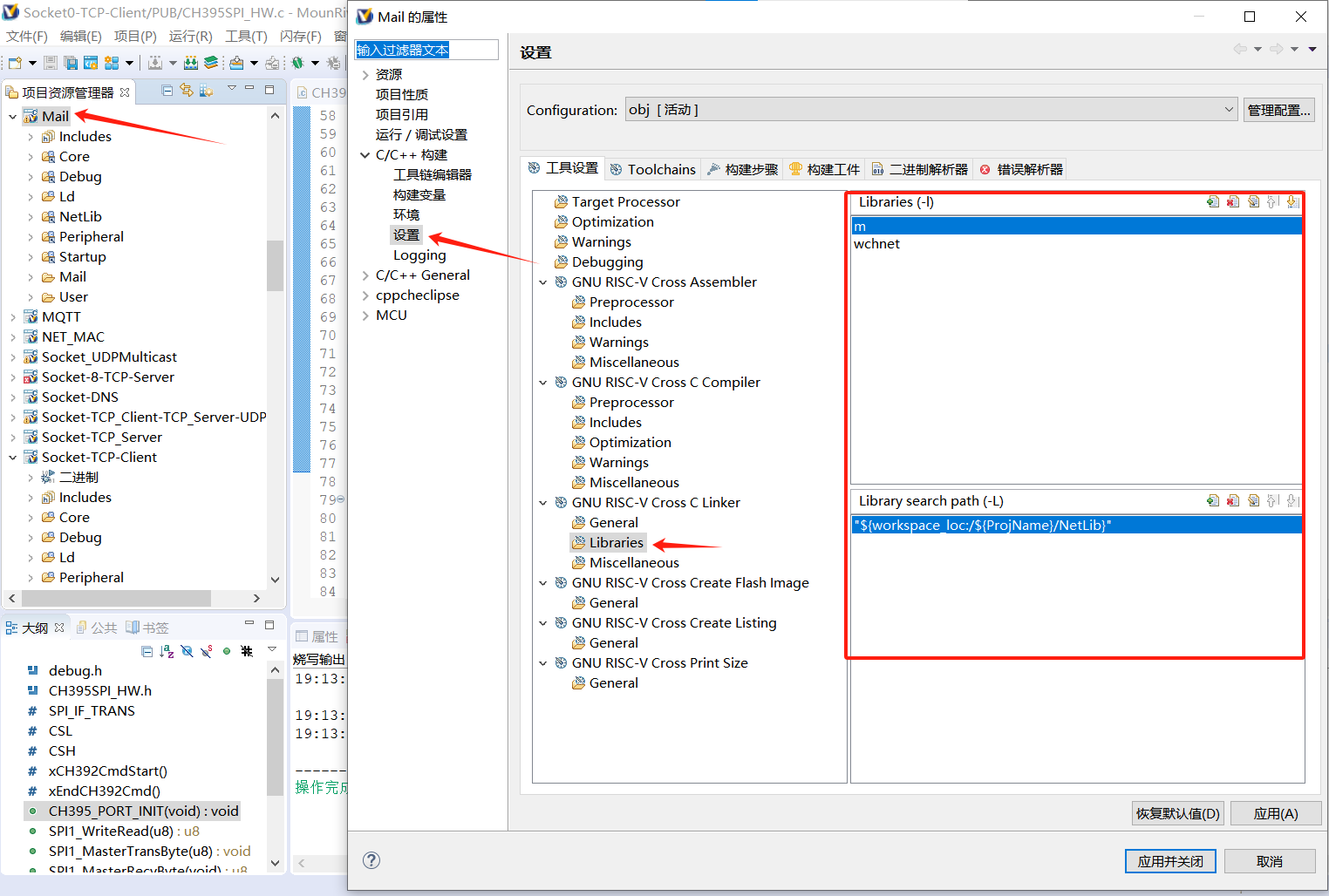Collapse the Mail project in explorer
The height and width of the screenshot is (896, 1329).
coord(12,116)
